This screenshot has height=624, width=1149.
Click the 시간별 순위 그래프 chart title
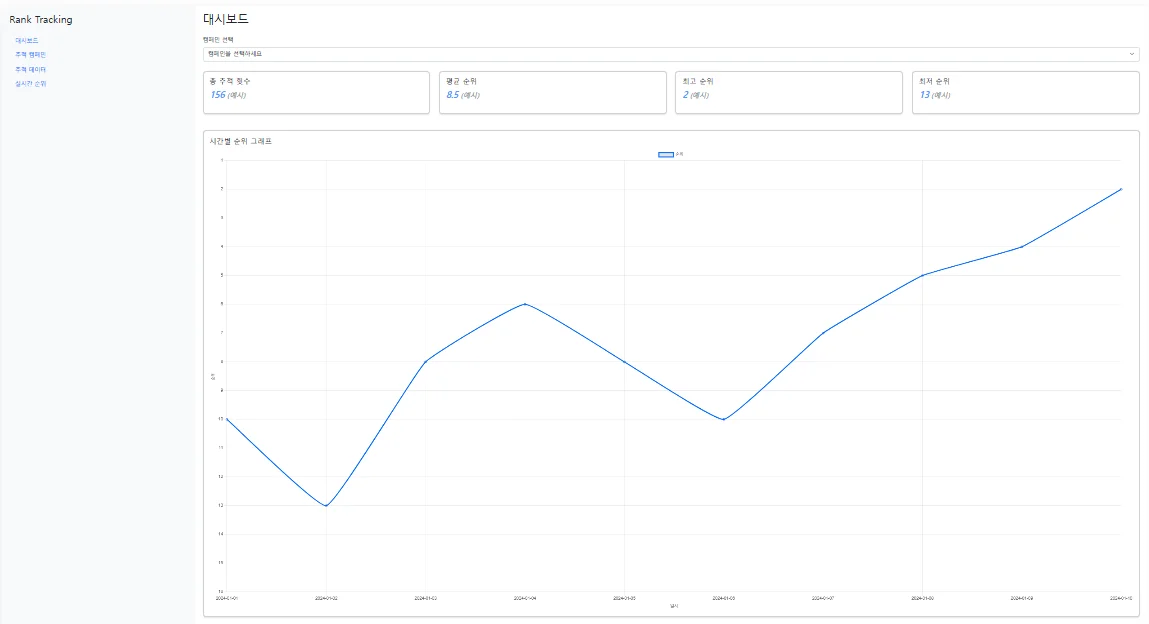[240, 141]
